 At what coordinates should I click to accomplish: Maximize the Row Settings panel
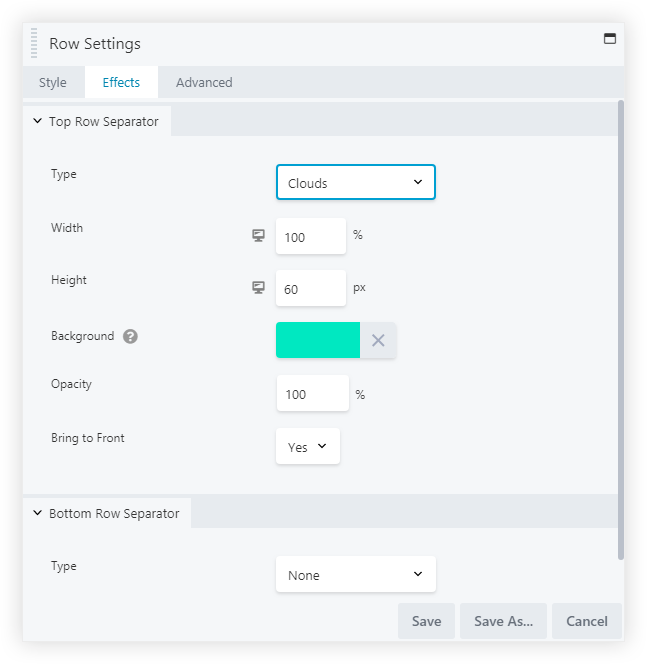click(x=609, y=39)
